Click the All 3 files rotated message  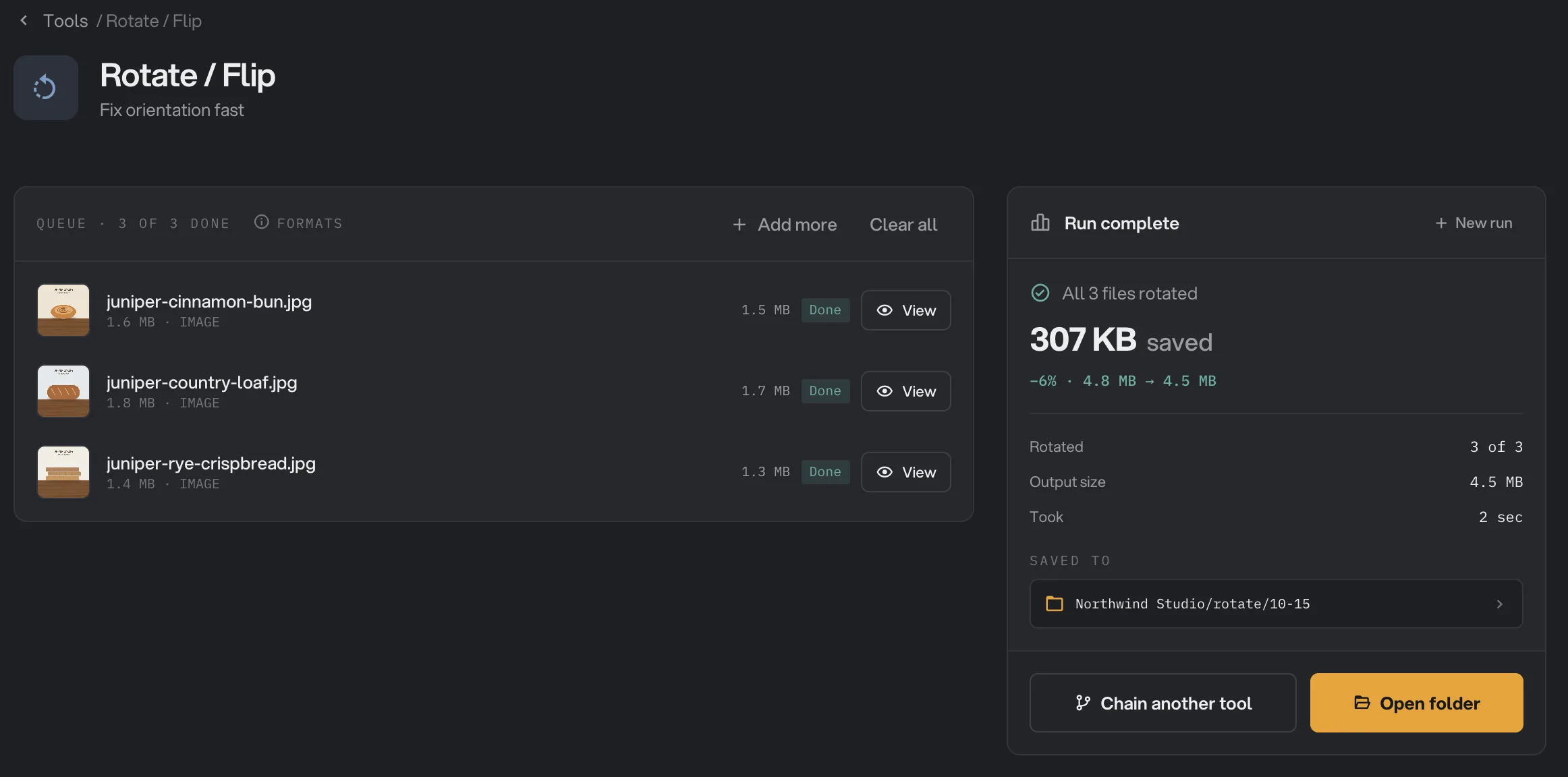click(x=1129, y=293)
